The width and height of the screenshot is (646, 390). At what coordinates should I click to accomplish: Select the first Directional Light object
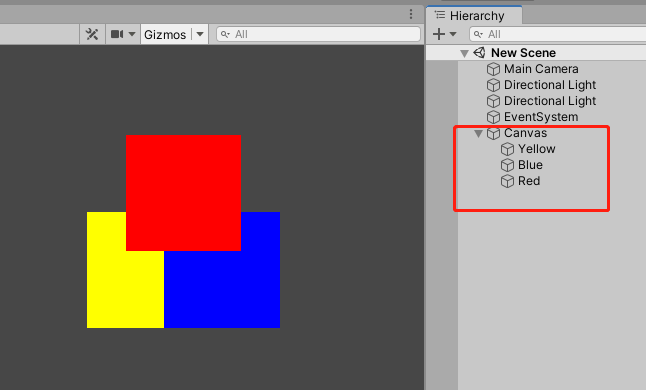pyautogui.click(x=550, y=85)
